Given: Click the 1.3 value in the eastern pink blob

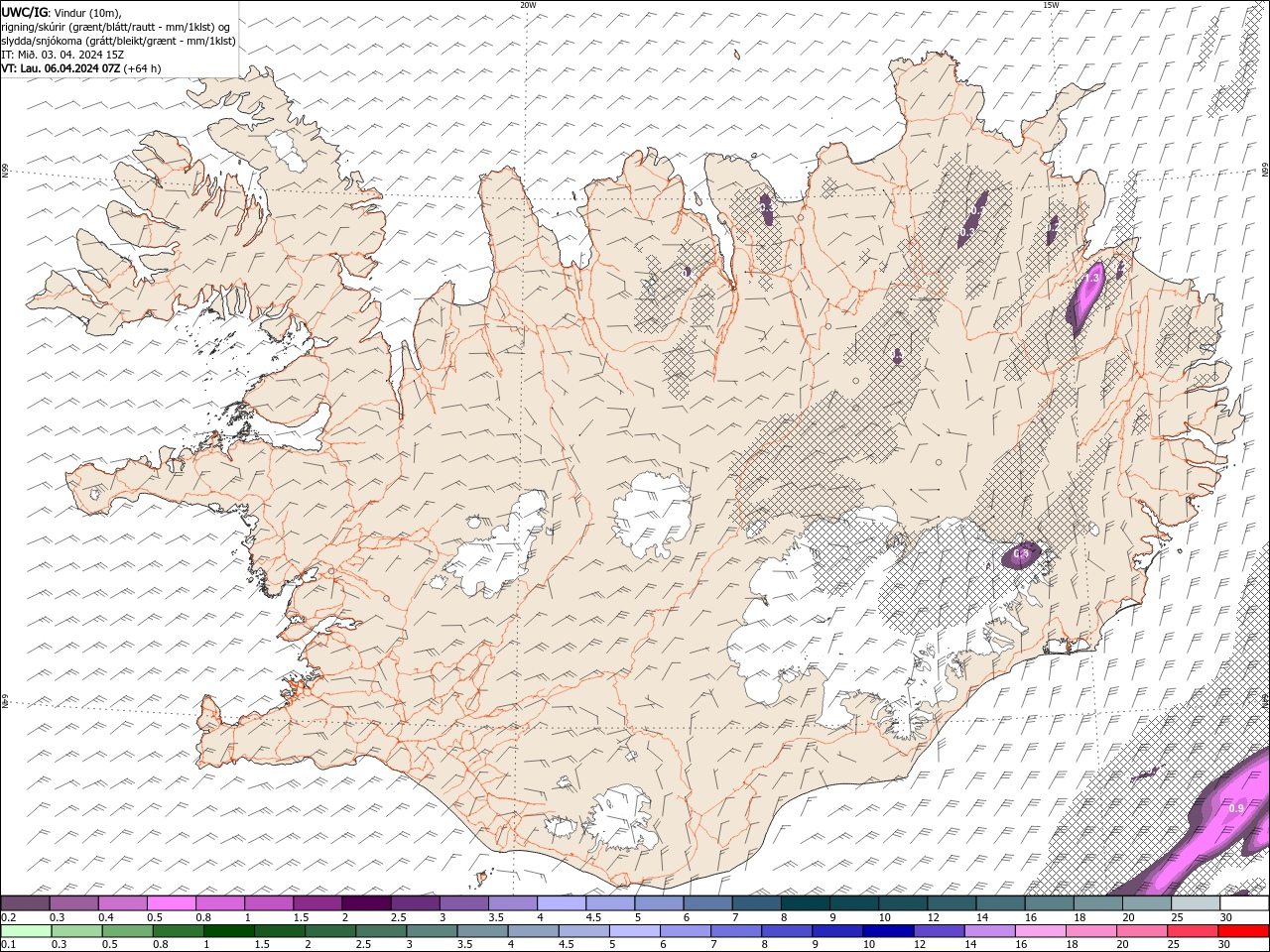Looking at the screenshot, I should [1091, 279].
